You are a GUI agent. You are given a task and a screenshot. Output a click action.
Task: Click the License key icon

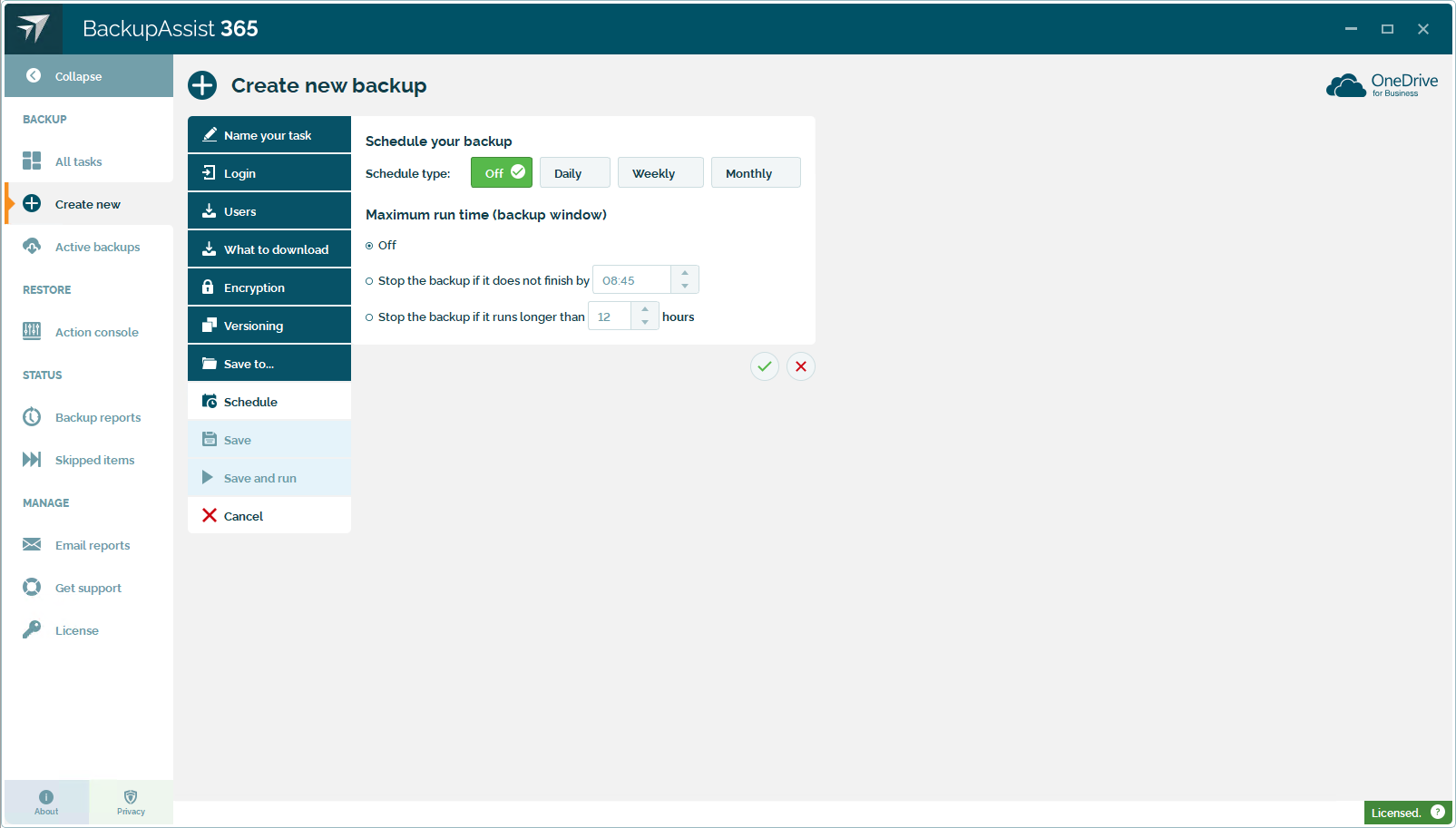click(32, 629)
